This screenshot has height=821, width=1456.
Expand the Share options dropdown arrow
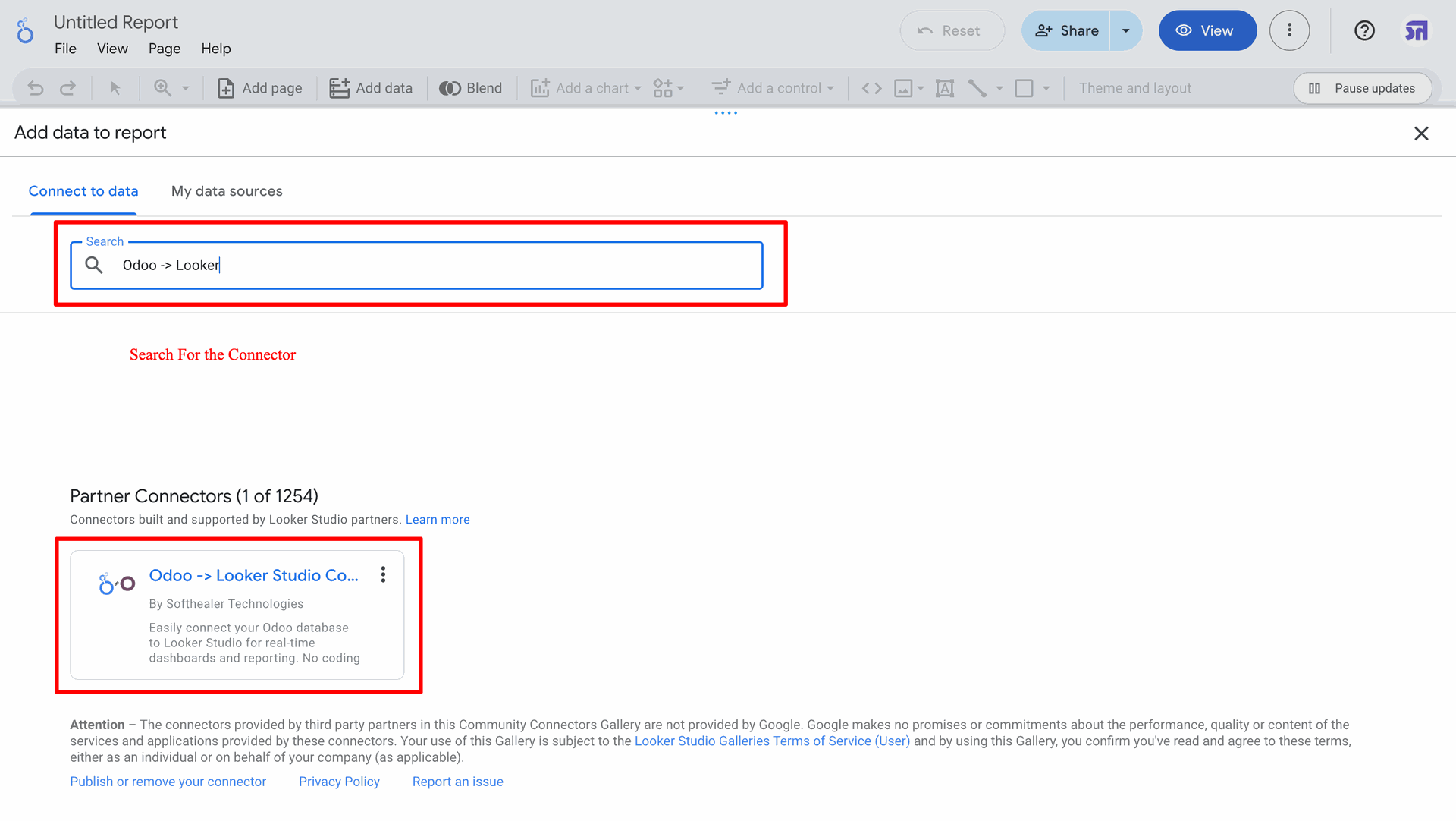click(x=1126, y=30)
